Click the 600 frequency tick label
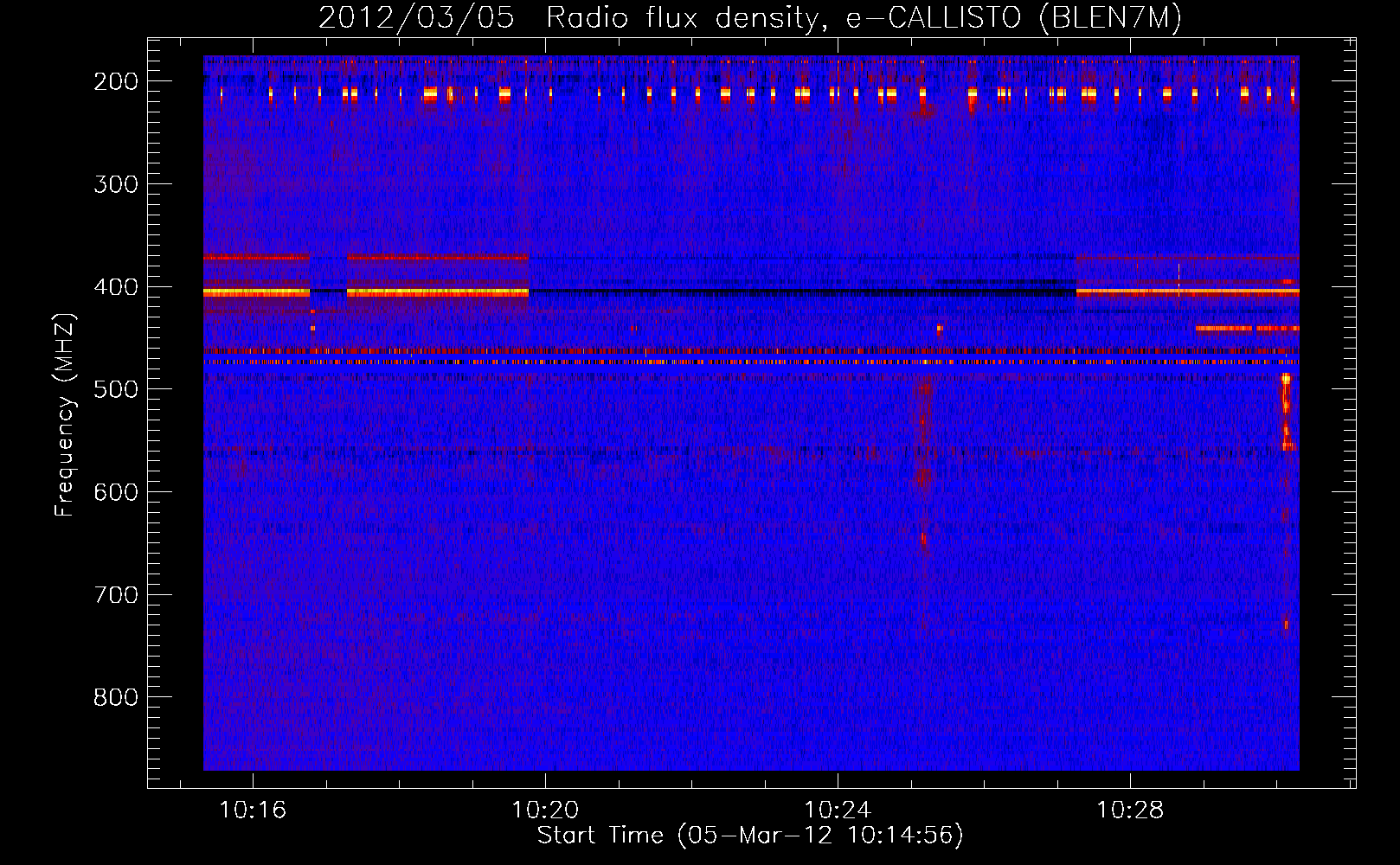1400x865 pixels. point(115,492)
